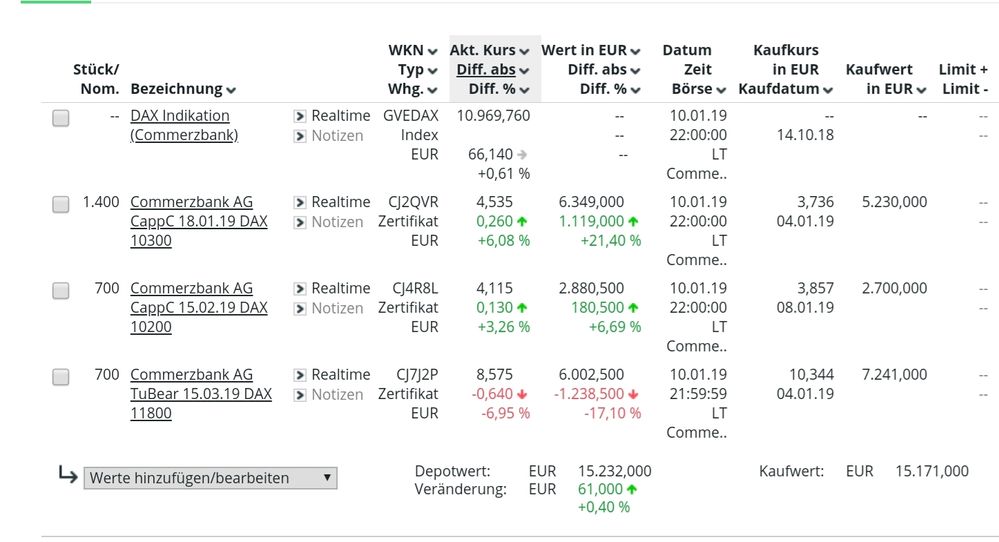Screen dimensions: 999x542
Task: Click Realtime icon for CappC 18.01.19 certificate
Action: [300, 202]
